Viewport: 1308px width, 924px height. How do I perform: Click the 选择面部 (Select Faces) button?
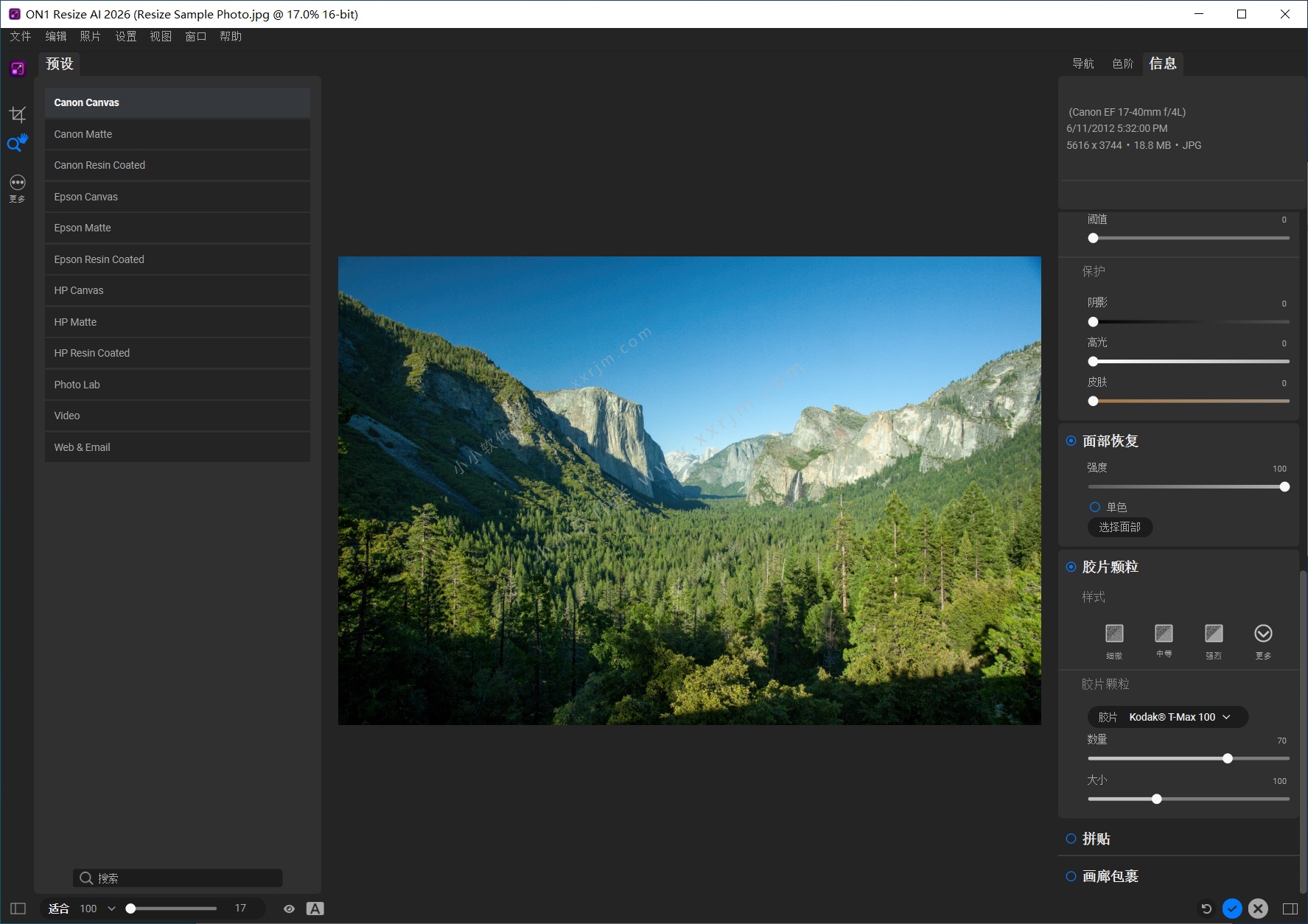[x=1119, y=527]
